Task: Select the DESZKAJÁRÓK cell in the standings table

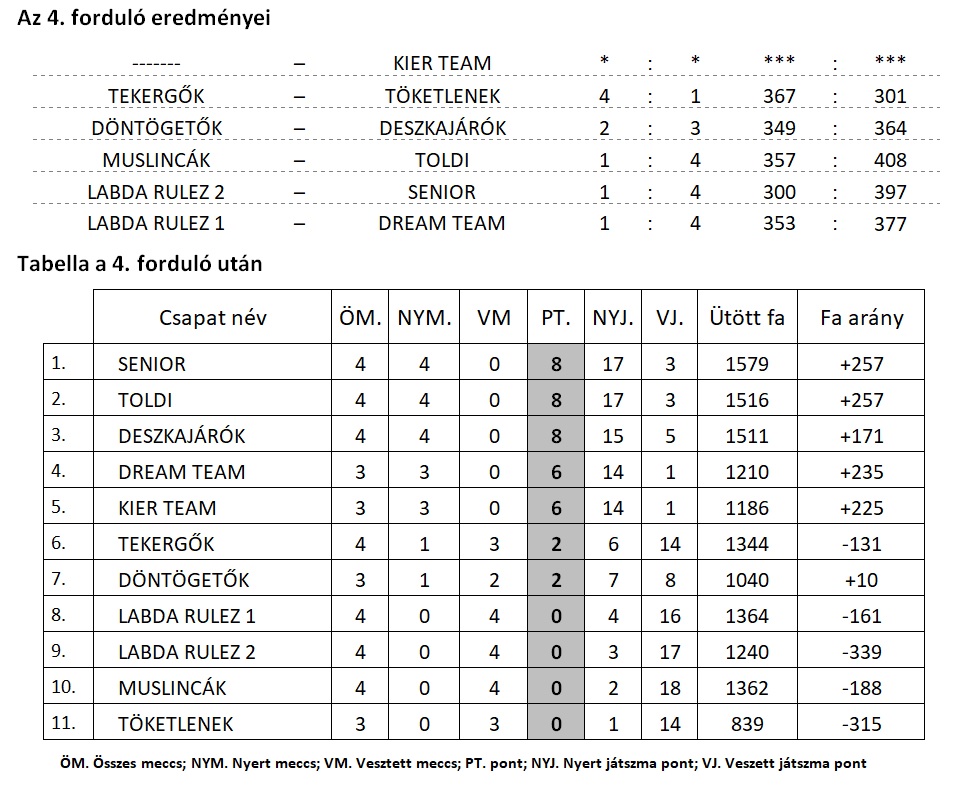Action: click(x=181, y=436)
